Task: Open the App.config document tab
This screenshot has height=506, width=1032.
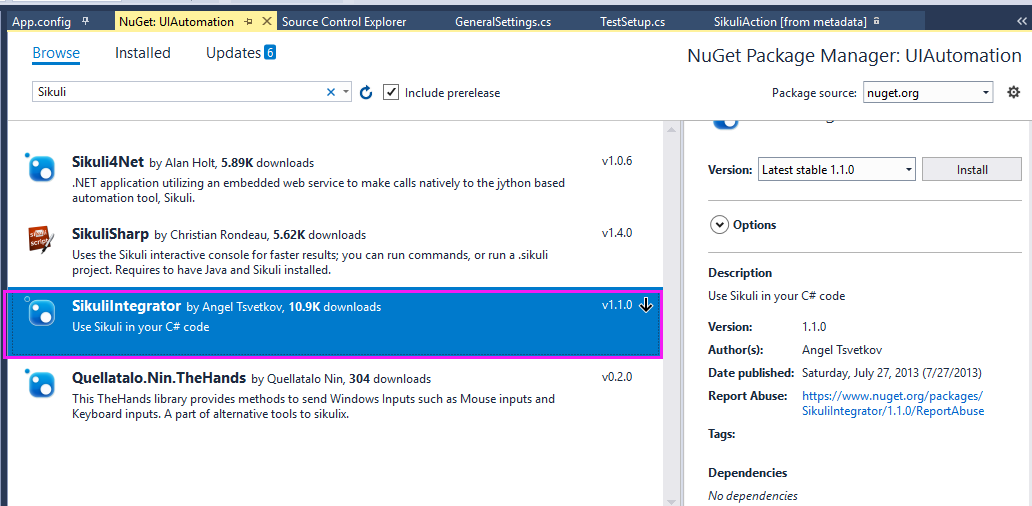Action: click(41, 22)
